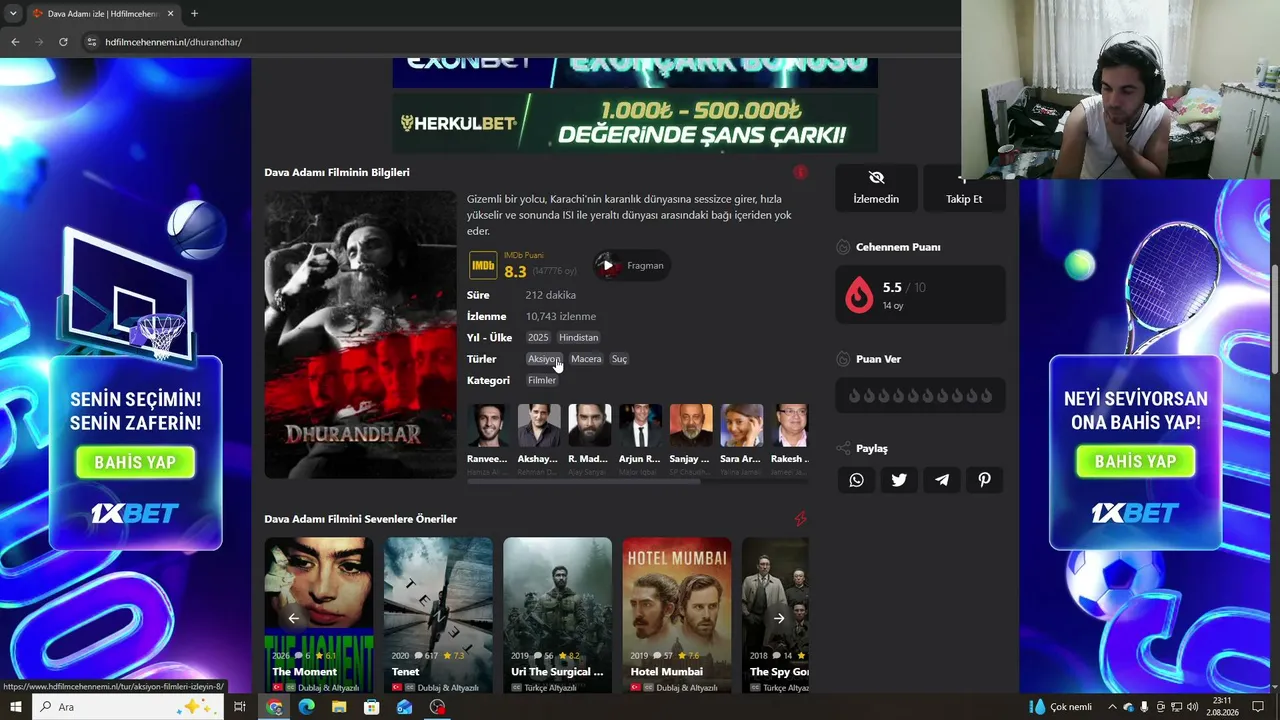Mark the film as İzlemedin
The image size is (1280, 720).
pyautogui.click(x=876, y=187)
